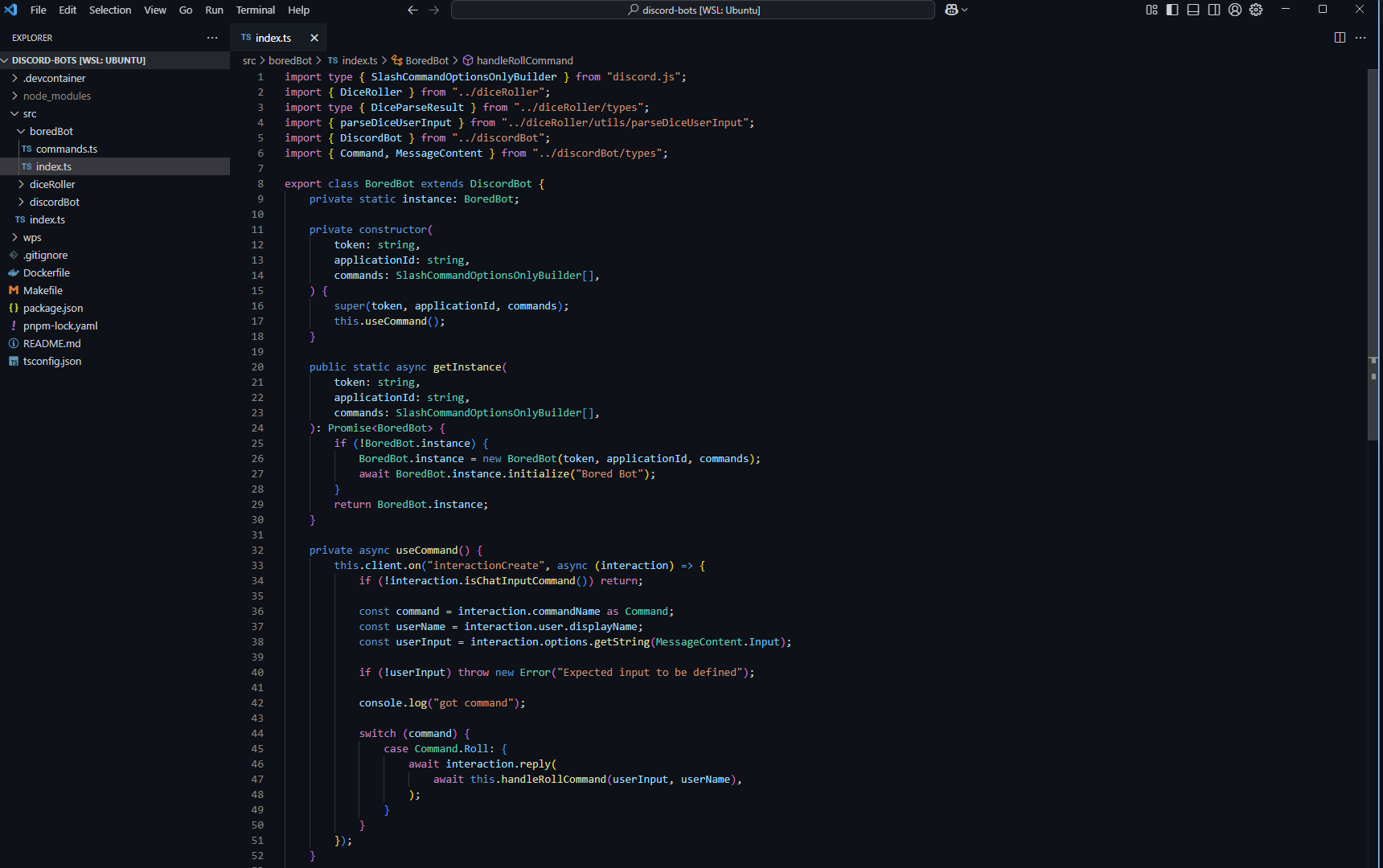
Task: Open the Selection menu
Action: [110, 10]
